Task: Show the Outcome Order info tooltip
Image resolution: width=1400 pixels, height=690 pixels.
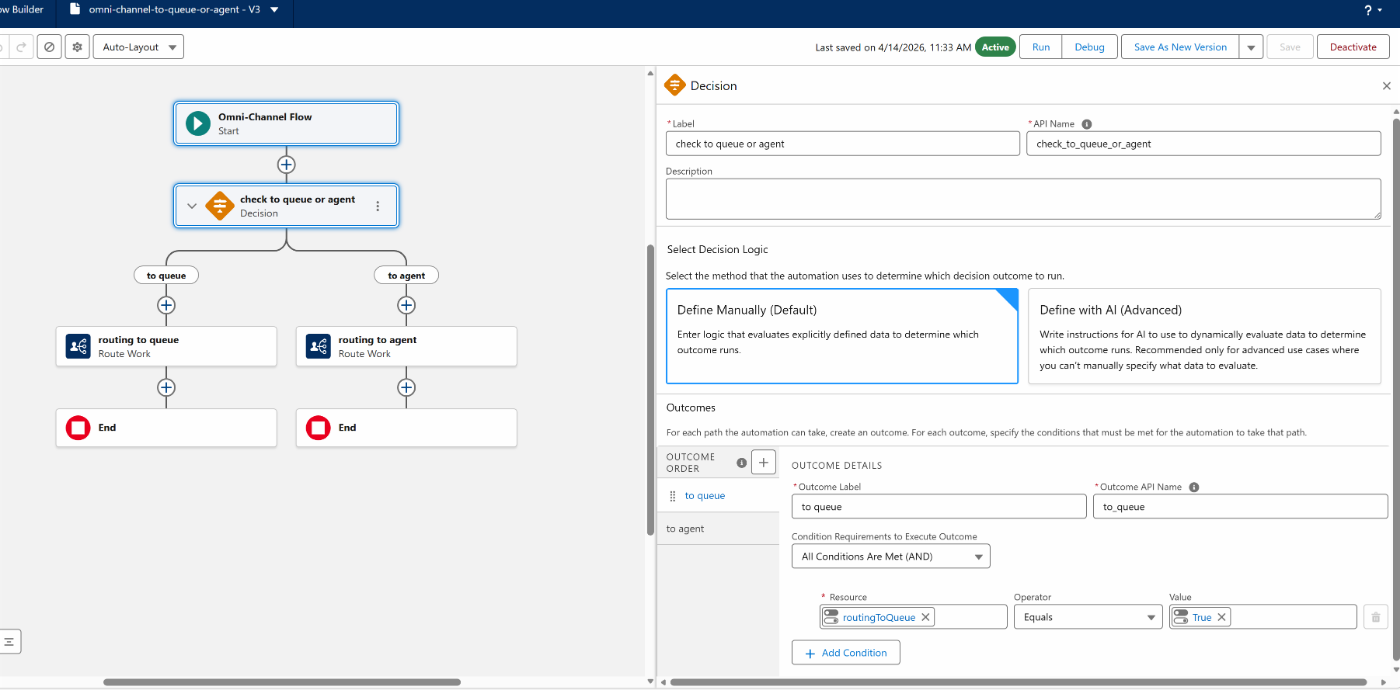Action: pos(741,463)
